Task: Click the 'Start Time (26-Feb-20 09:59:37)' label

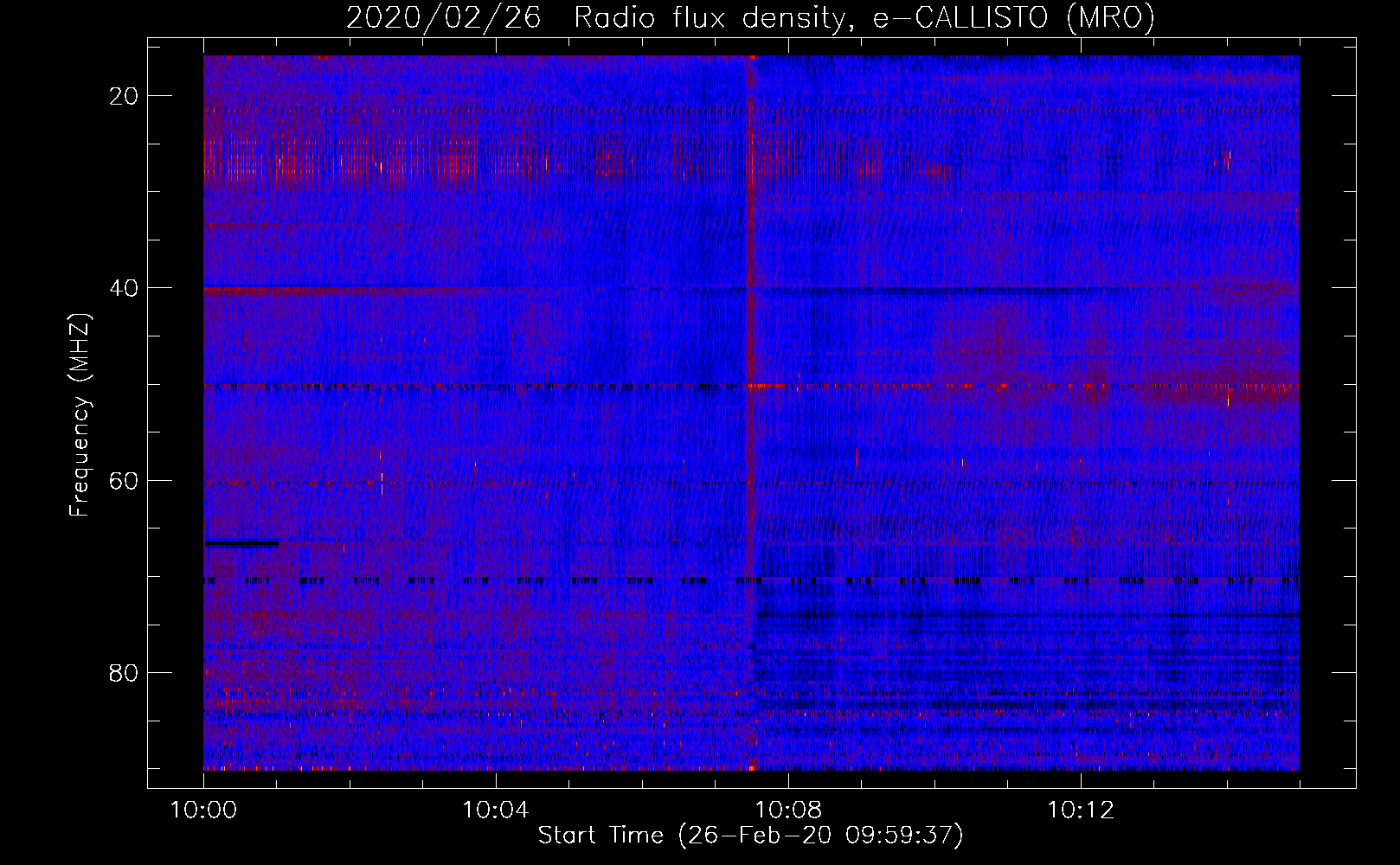Action: click(750, 836)
